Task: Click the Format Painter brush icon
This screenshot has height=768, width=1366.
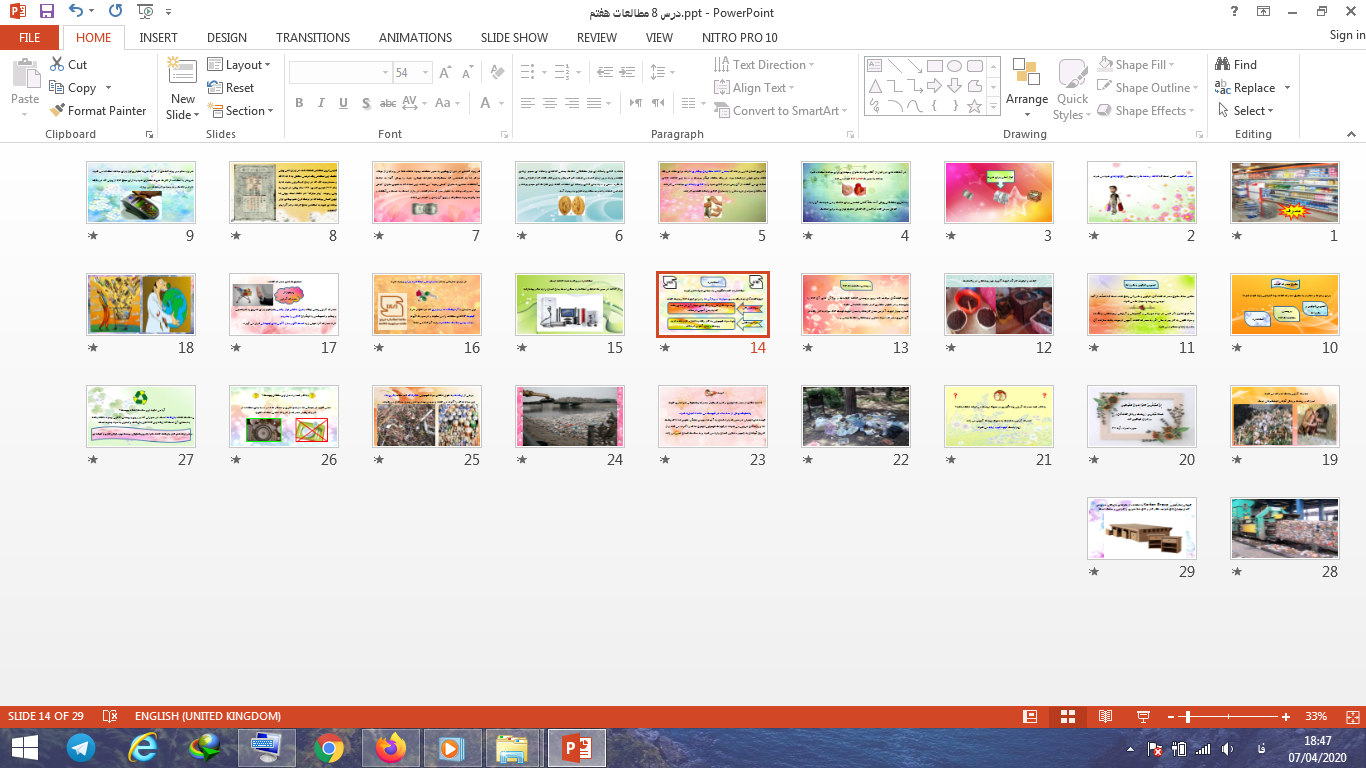Action: tap(58, 111)
